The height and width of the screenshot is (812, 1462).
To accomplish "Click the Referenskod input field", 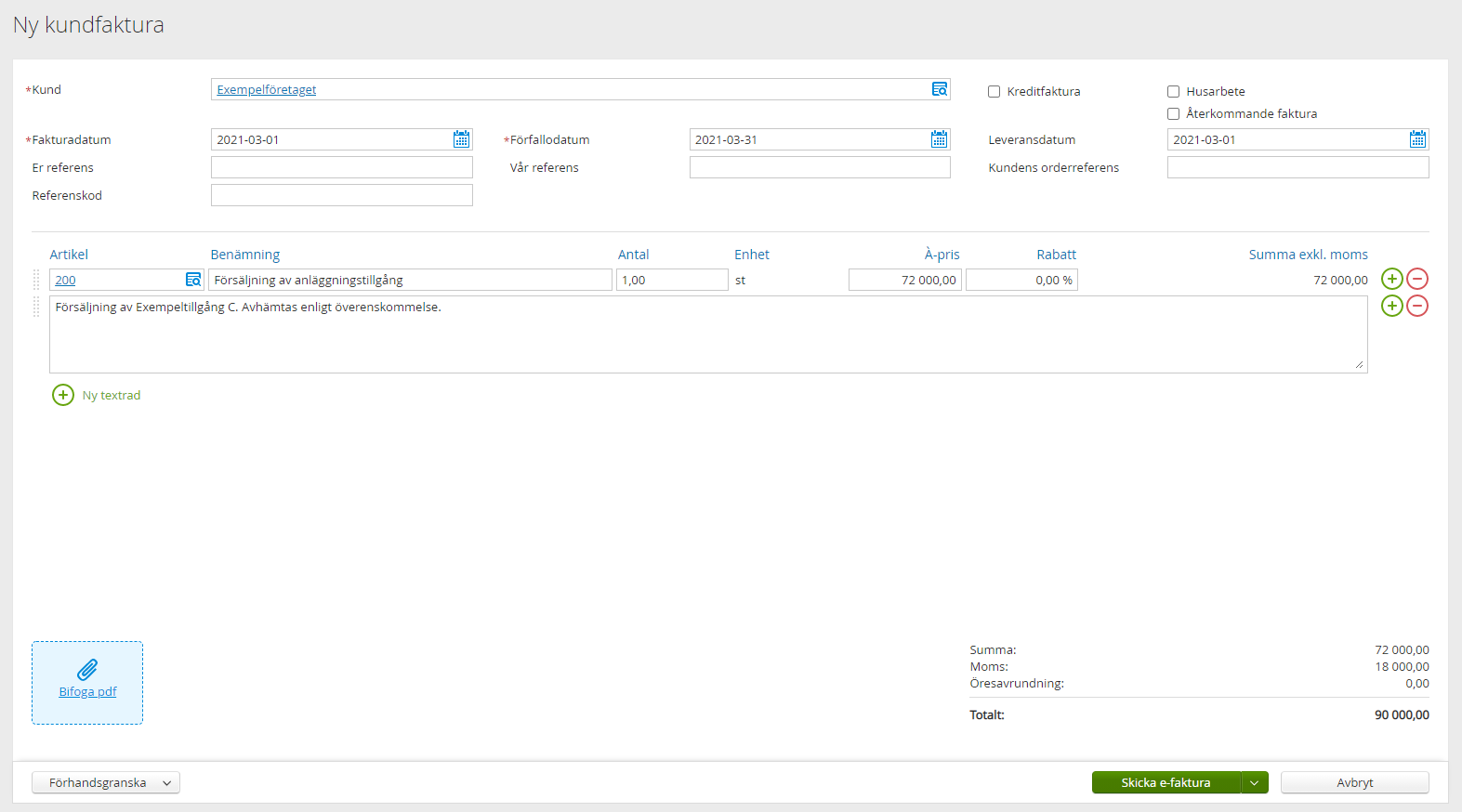I will 342,195.
